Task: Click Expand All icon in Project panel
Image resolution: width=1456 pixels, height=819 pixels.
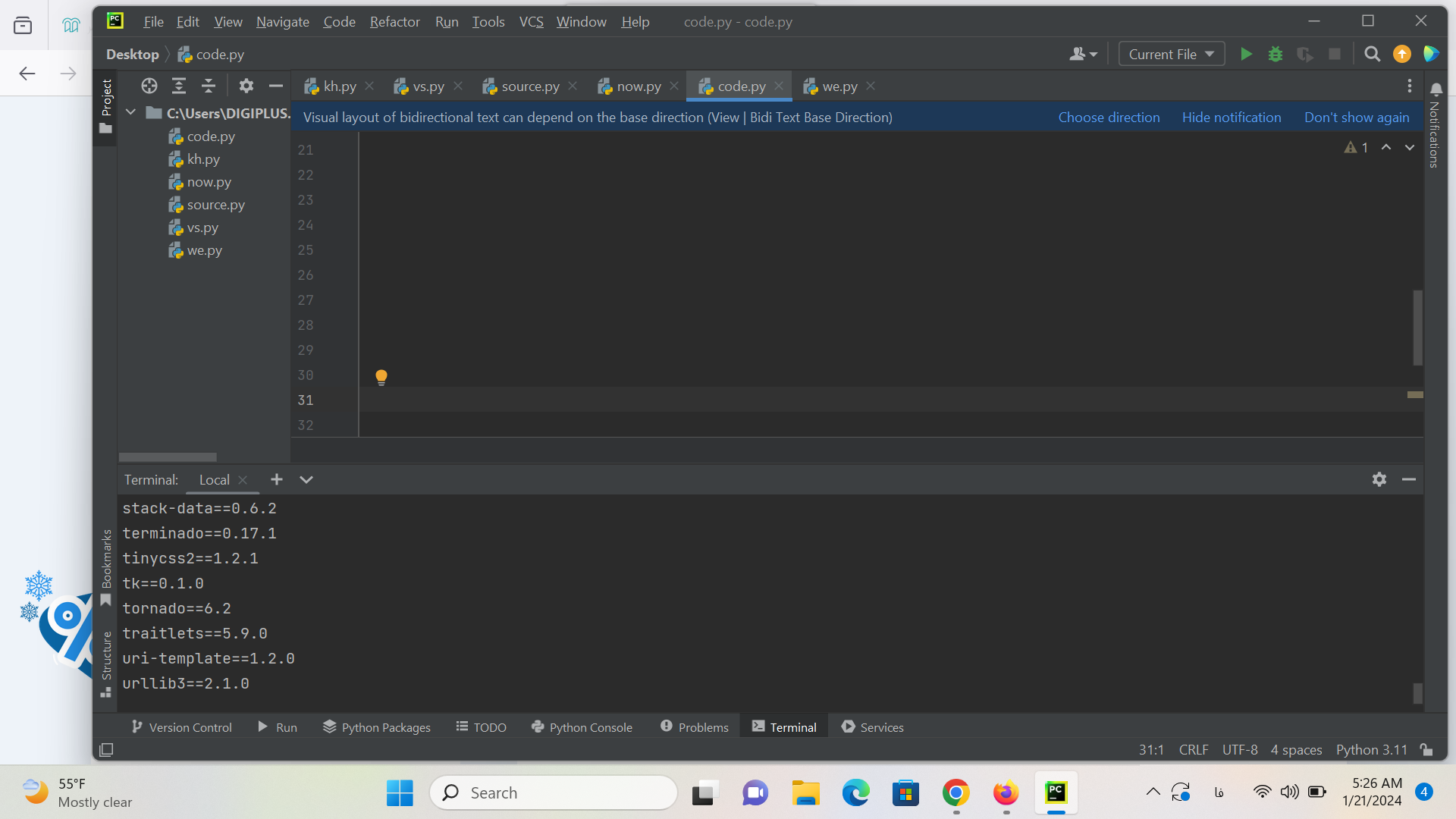Action: [179, 86]
